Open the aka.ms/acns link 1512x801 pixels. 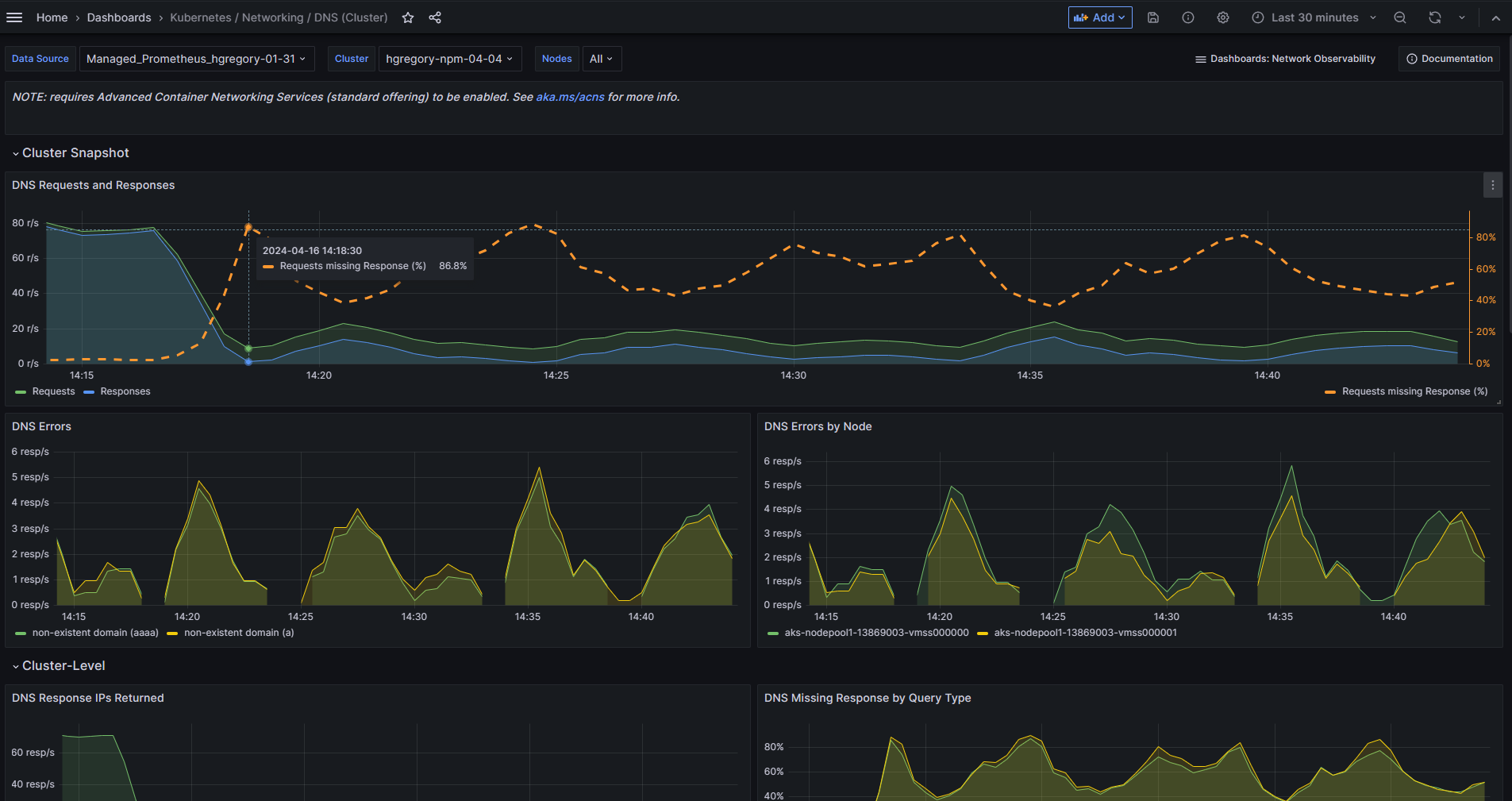point(570,97)
